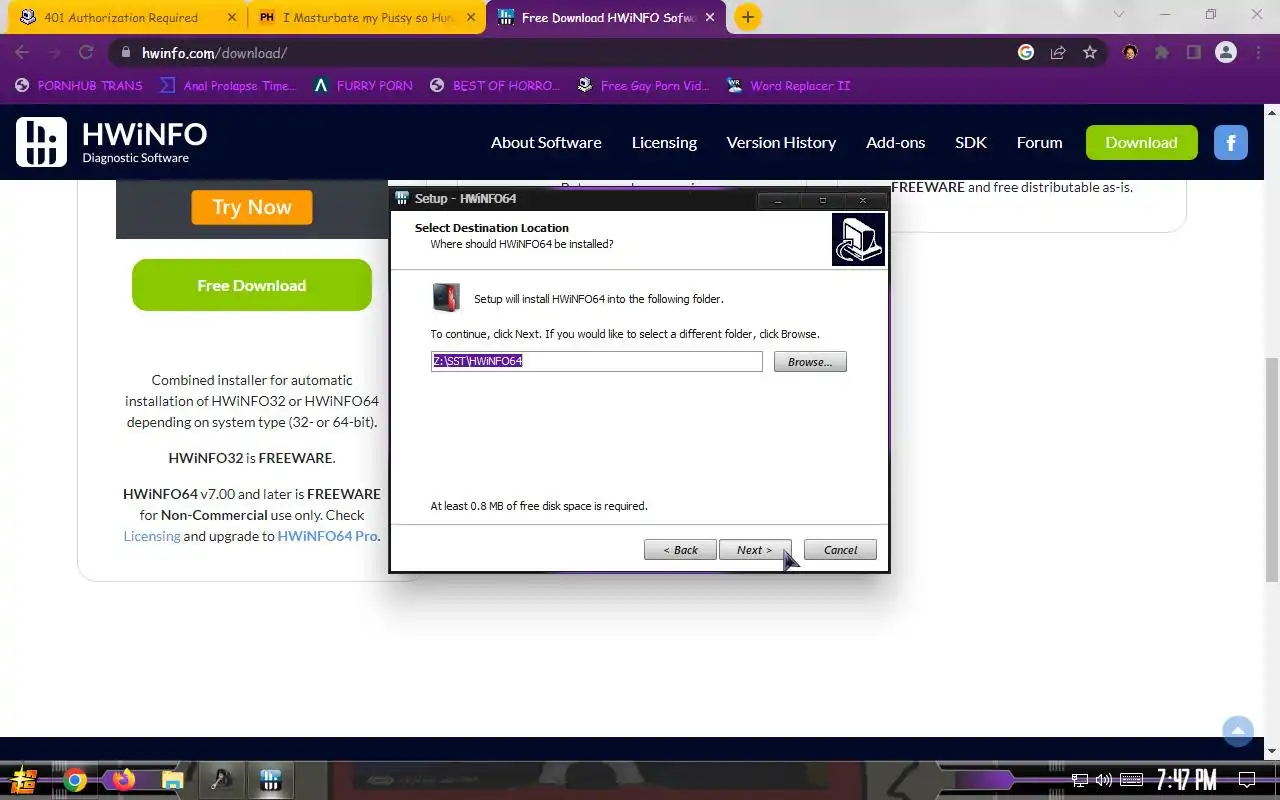Open the Chrome three-dot menu

(1257, 53)
